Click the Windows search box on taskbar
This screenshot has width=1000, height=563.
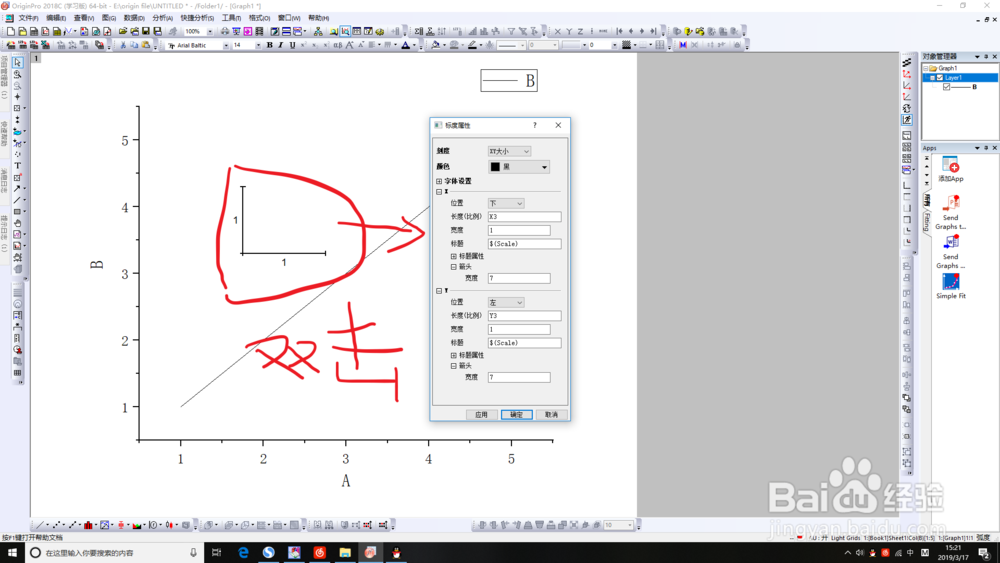(114, 553)
